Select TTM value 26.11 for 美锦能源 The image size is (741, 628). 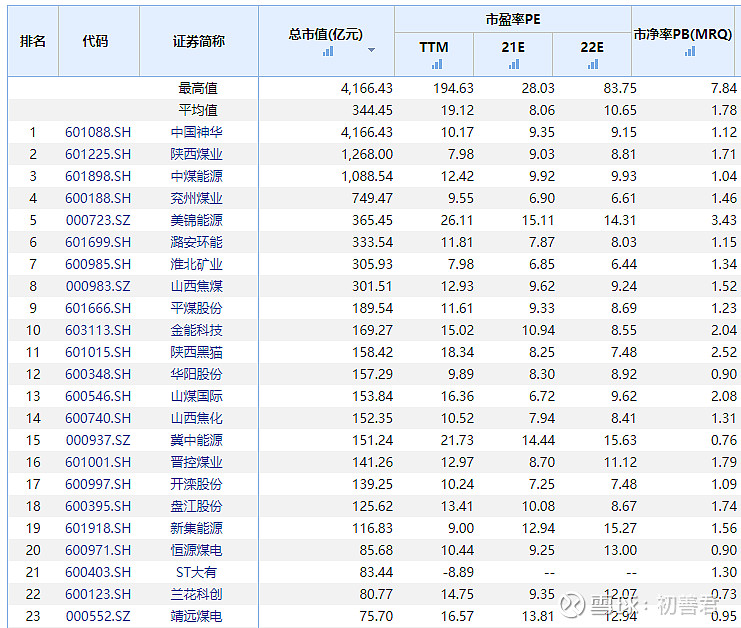[x=457, y=220]
